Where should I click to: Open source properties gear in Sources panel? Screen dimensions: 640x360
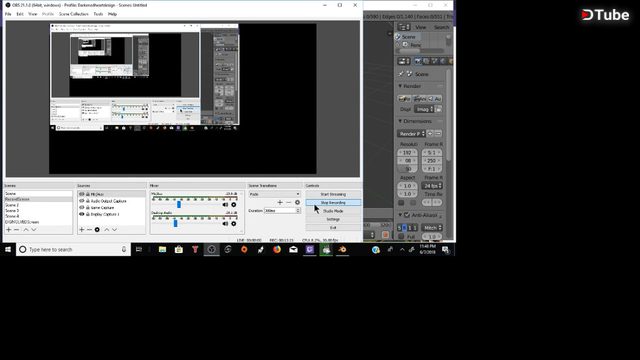click(x=97, y=230)
